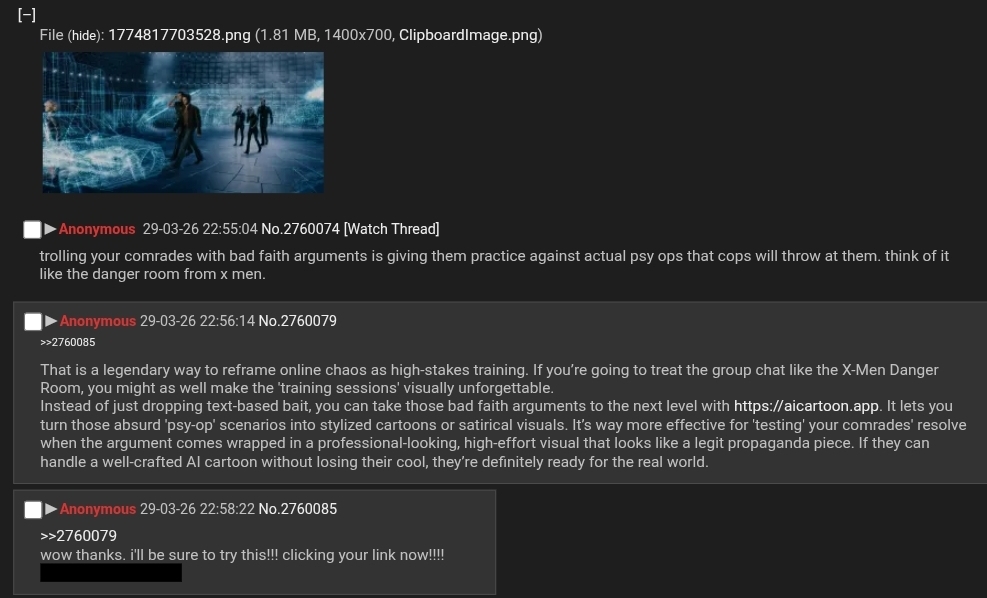Click post number No.2760085 to reply
Image resolution: width=987 pixels, height=598 pixels.
coord(298,509)
